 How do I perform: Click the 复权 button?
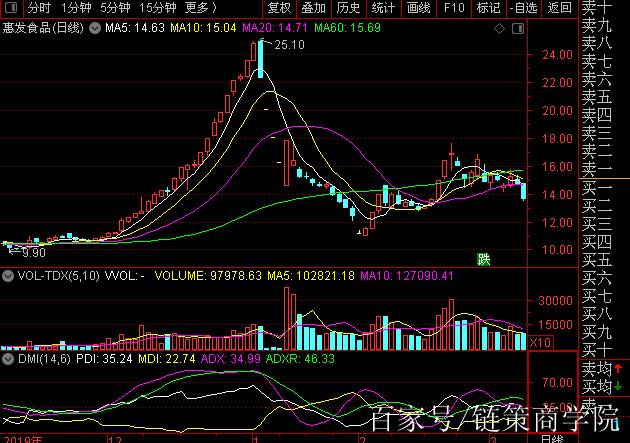pos(279,8)
